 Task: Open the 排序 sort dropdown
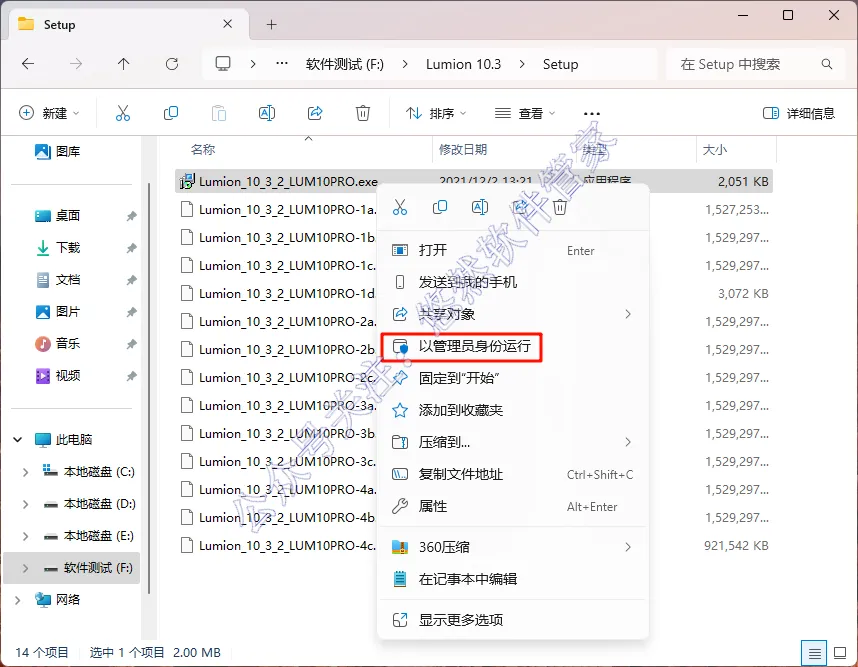click(x=436, y=113)
